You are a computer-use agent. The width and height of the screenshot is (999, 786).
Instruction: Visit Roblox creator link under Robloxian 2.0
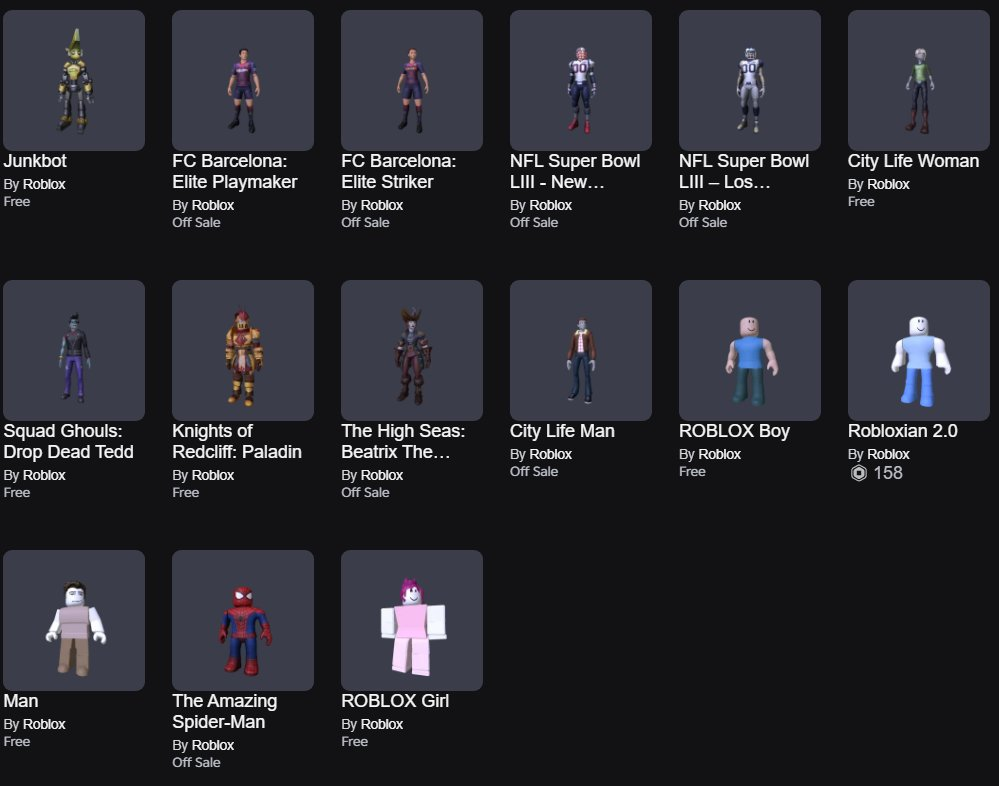888,455
